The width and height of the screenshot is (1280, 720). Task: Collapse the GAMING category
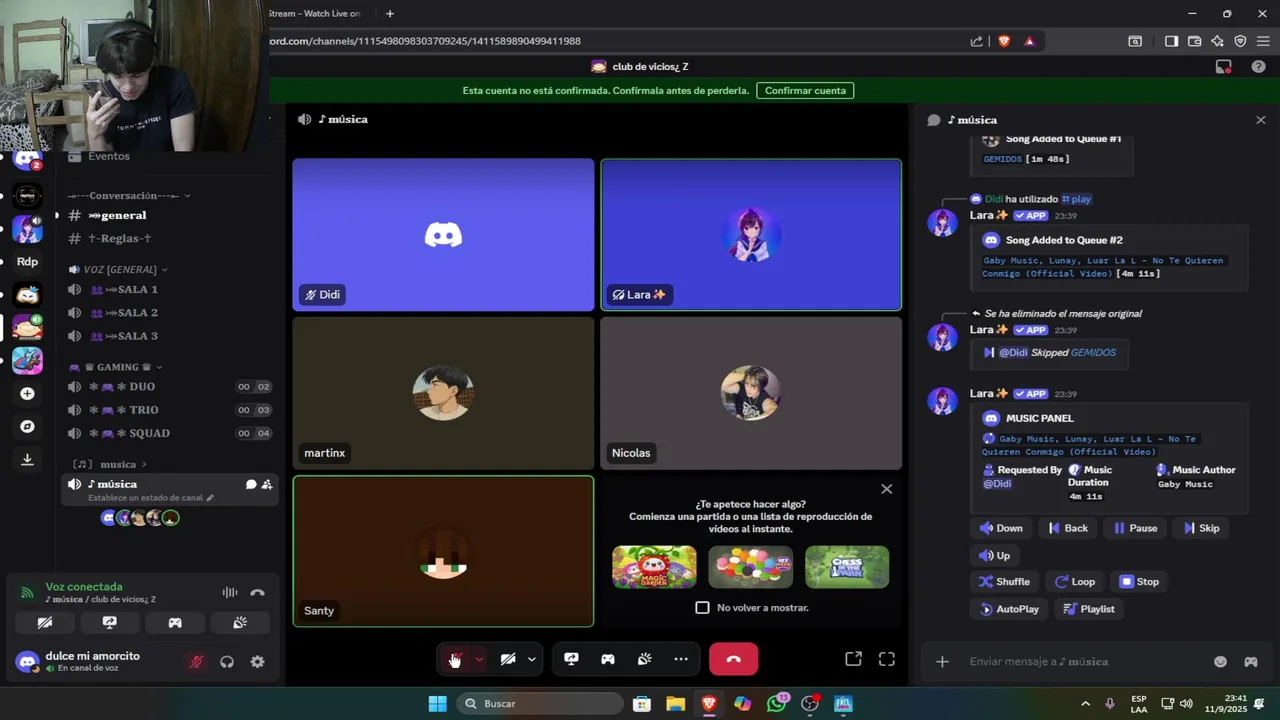tap(116, 367)
